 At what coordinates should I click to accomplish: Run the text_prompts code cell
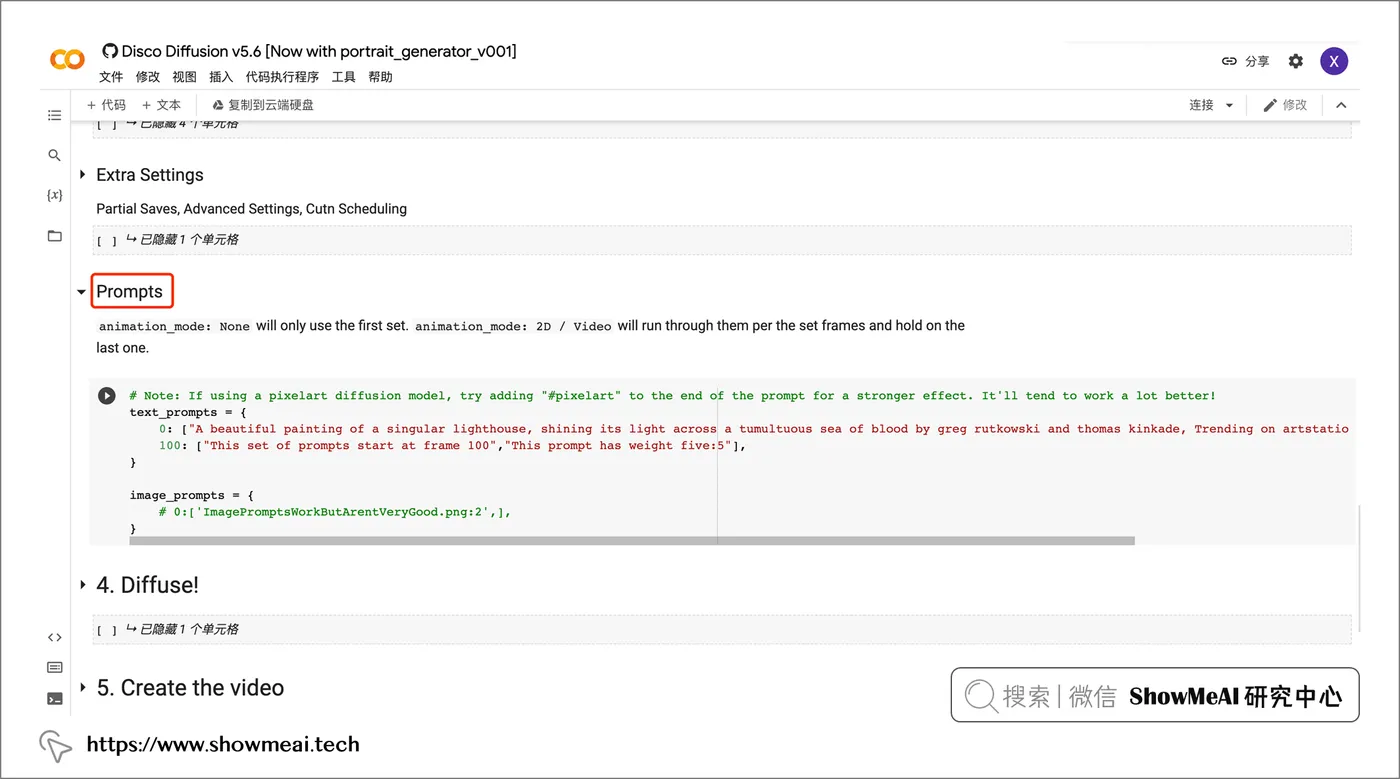(x=107, y=396)
